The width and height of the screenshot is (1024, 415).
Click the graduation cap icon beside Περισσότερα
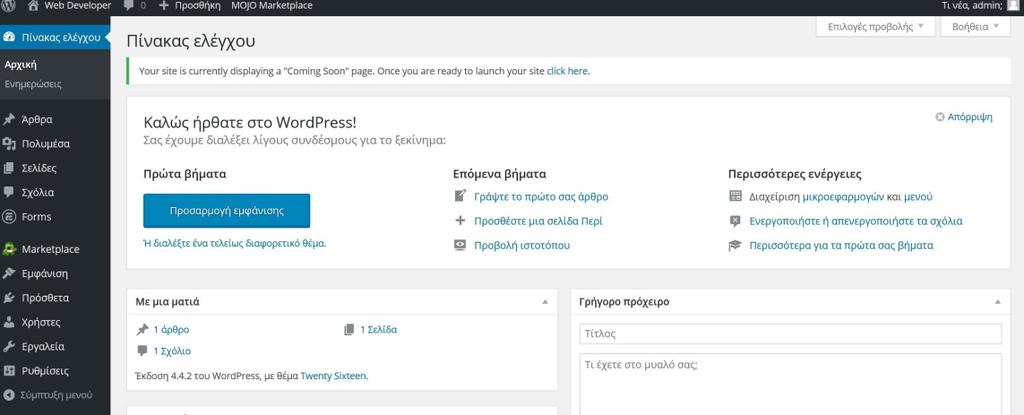point(735,246)
